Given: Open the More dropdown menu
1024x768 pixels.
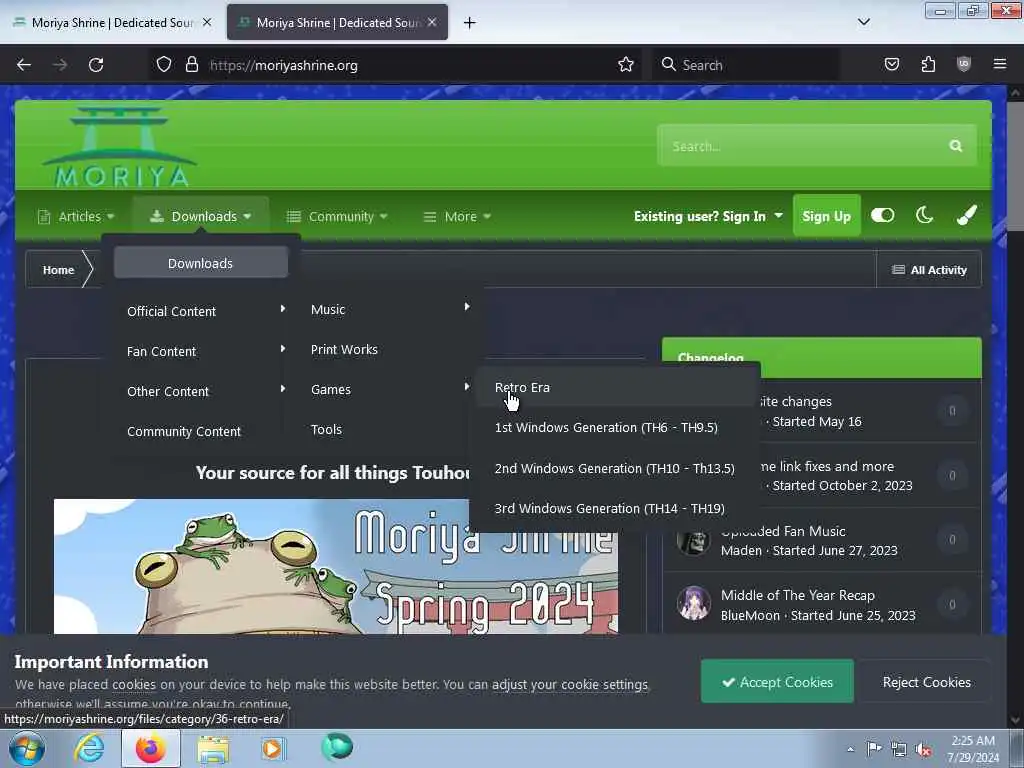Looking at the screenshot, I should [x=457, y=216].
